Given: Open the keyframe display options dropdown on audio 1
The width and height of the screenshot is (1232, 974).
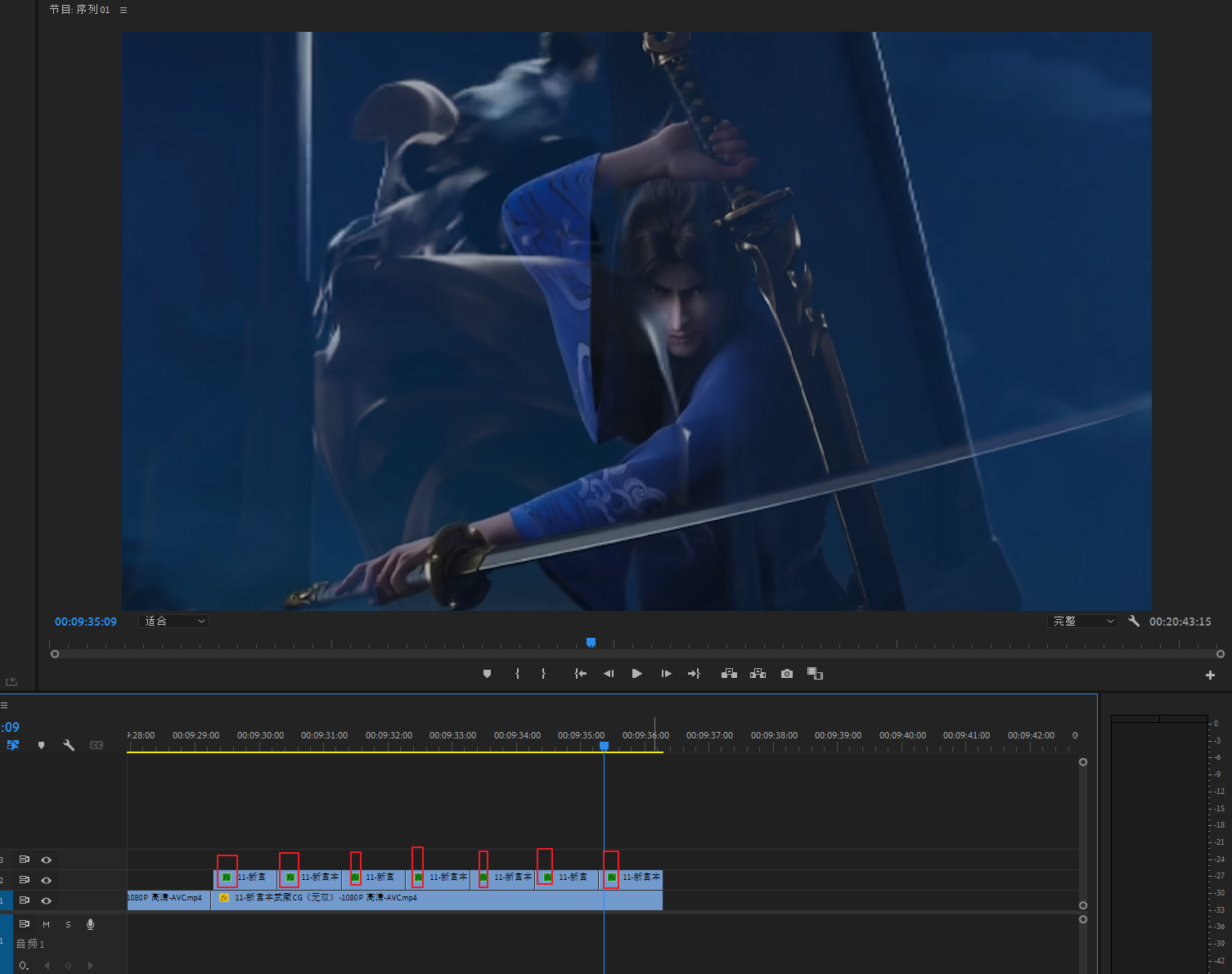Looking at the screenshot, I should pos(24,966).
